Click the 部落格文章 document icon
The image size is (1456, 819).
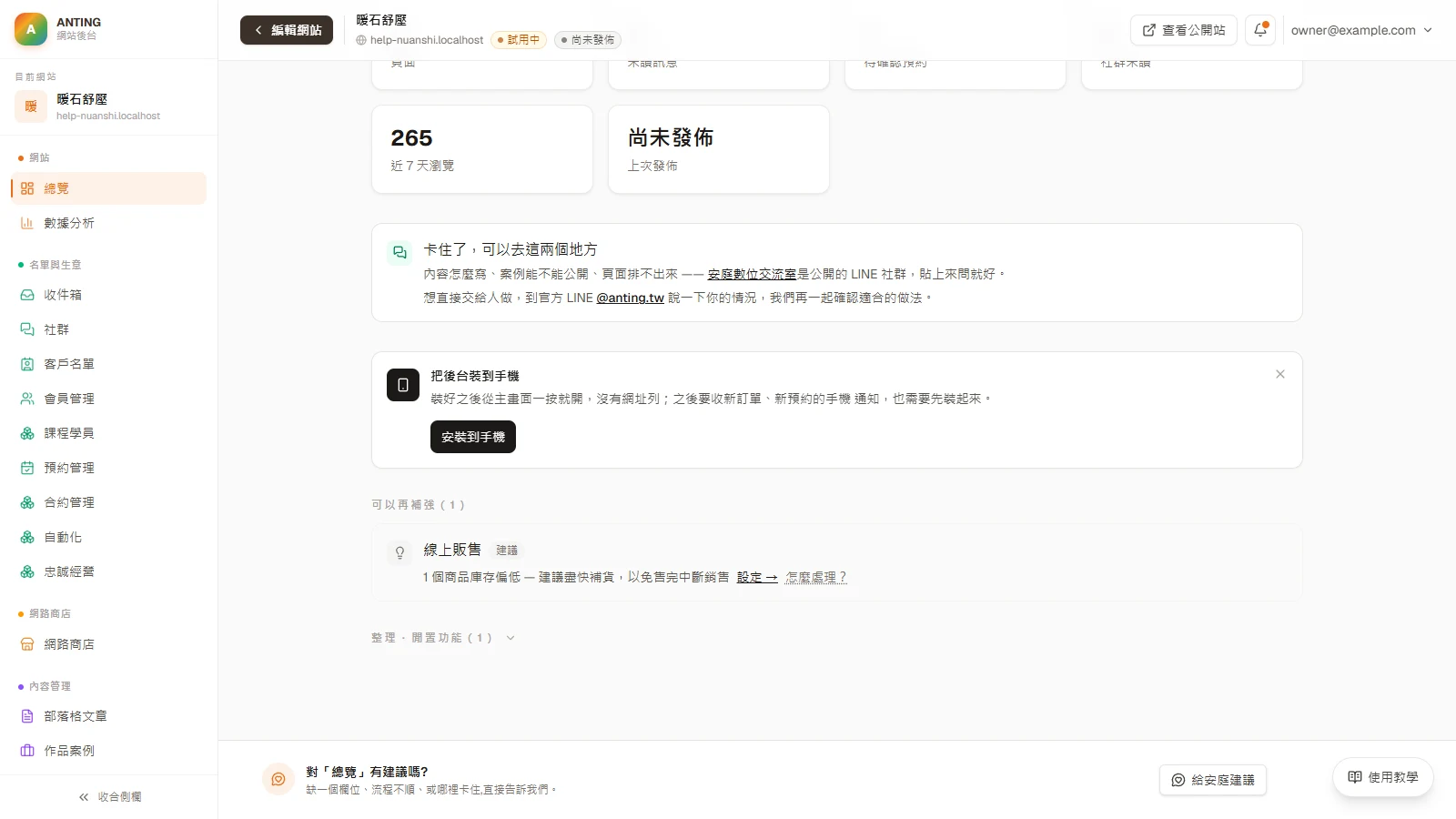(27, 716)
